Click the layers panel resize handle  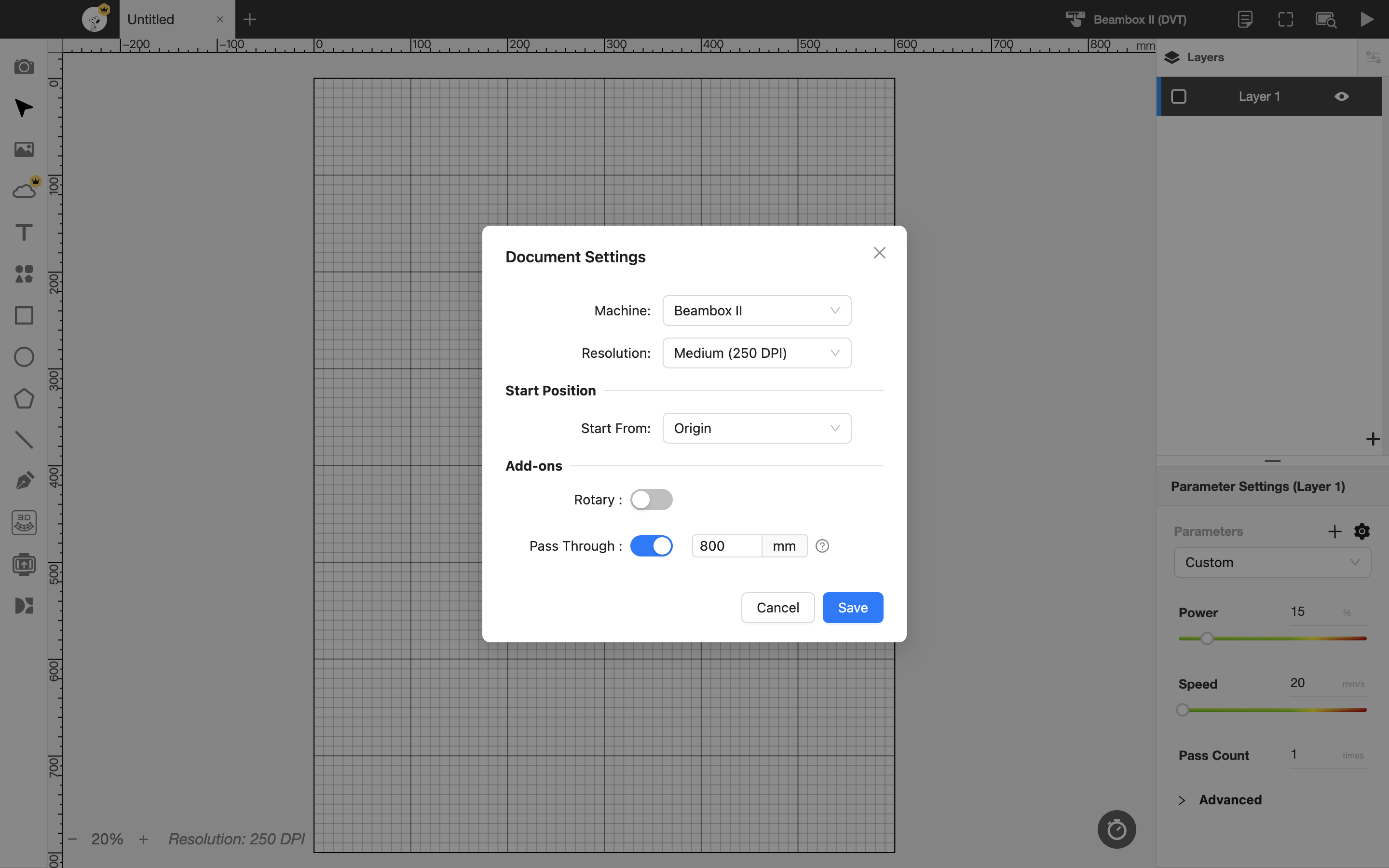tap(1272, 461)
